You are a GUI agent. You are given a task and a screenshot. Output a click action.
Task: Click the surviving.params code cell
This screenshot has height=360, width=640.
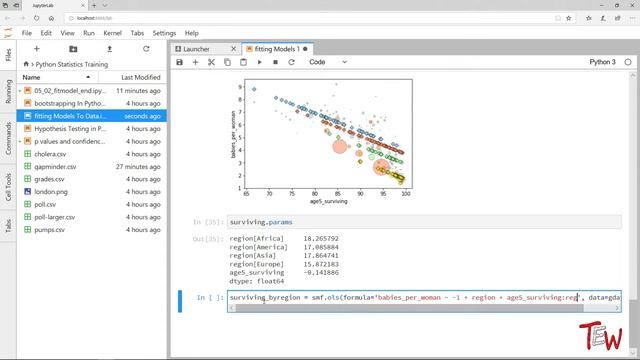424,222
